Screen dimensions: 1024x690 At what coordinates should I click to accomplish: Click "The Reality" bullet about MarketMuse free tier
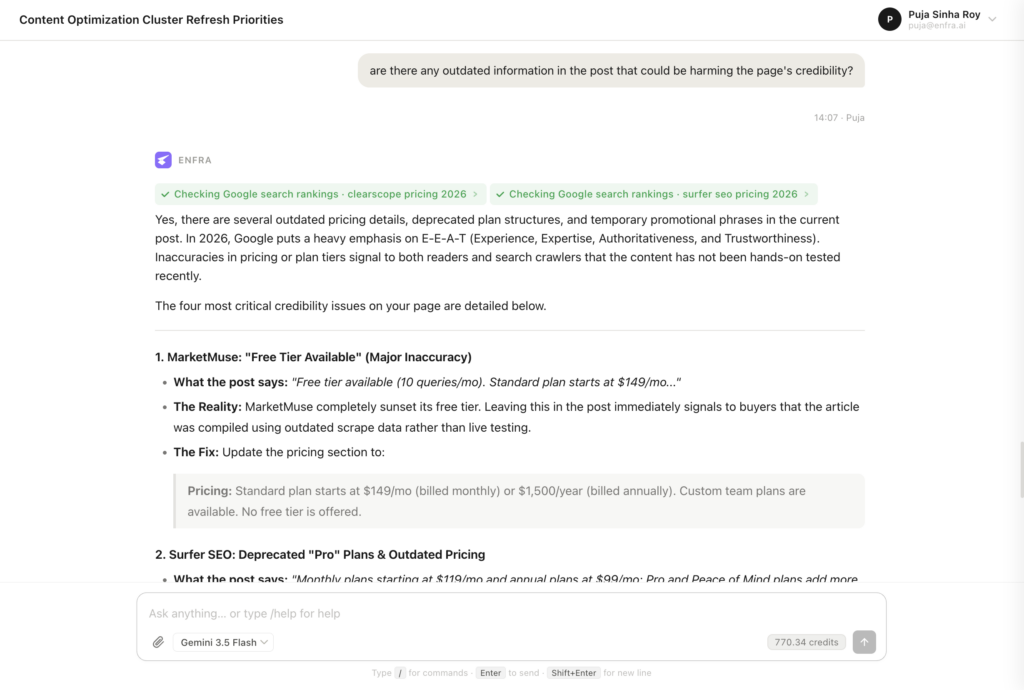click(516, 417)
